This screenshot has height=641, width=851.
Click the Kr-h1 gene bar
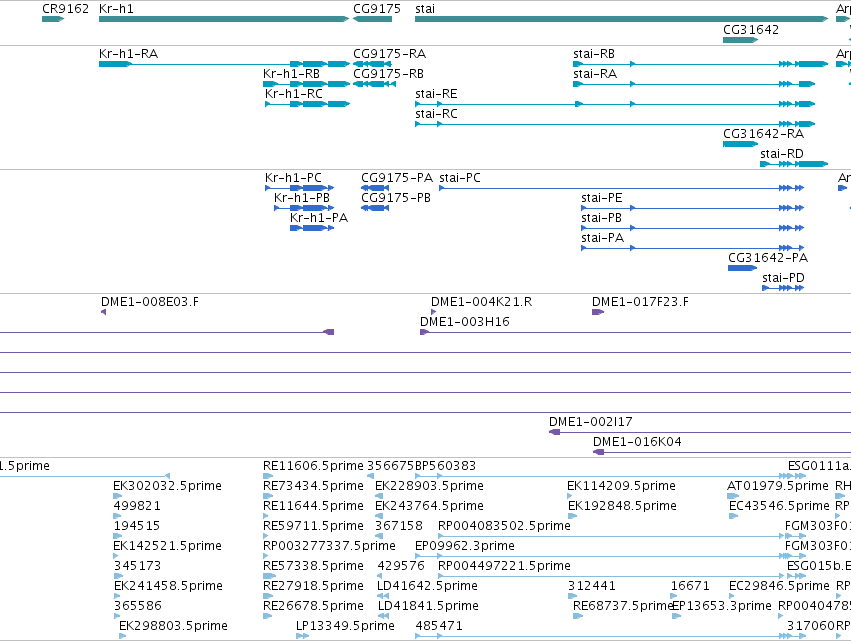224,19
